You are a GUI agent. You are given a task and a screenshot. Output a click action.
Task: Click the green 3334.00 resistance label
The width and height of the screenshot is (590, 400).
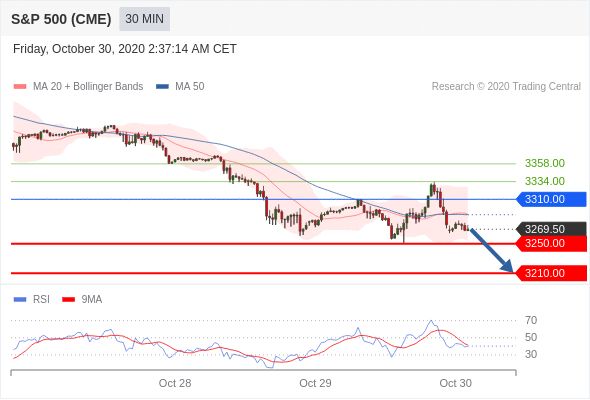(544, 181)
